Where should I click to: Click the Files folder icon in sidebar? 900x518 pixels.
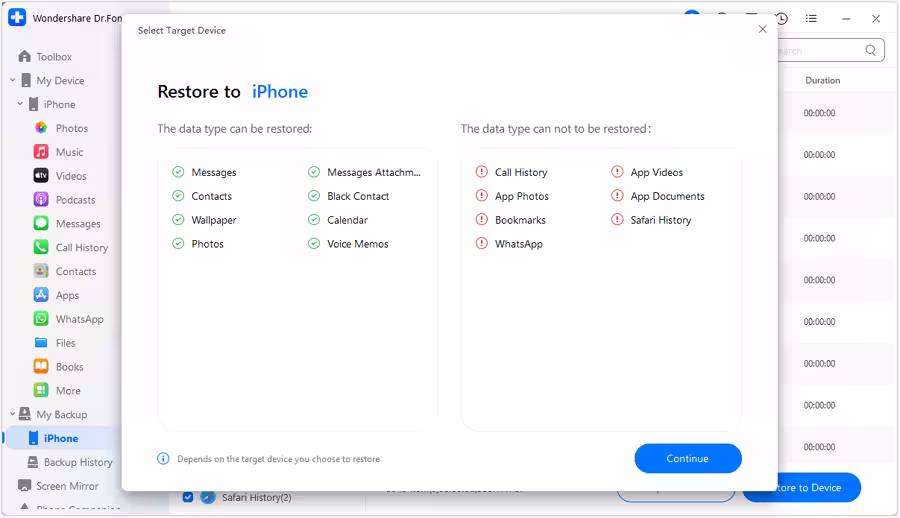(41, 343)
